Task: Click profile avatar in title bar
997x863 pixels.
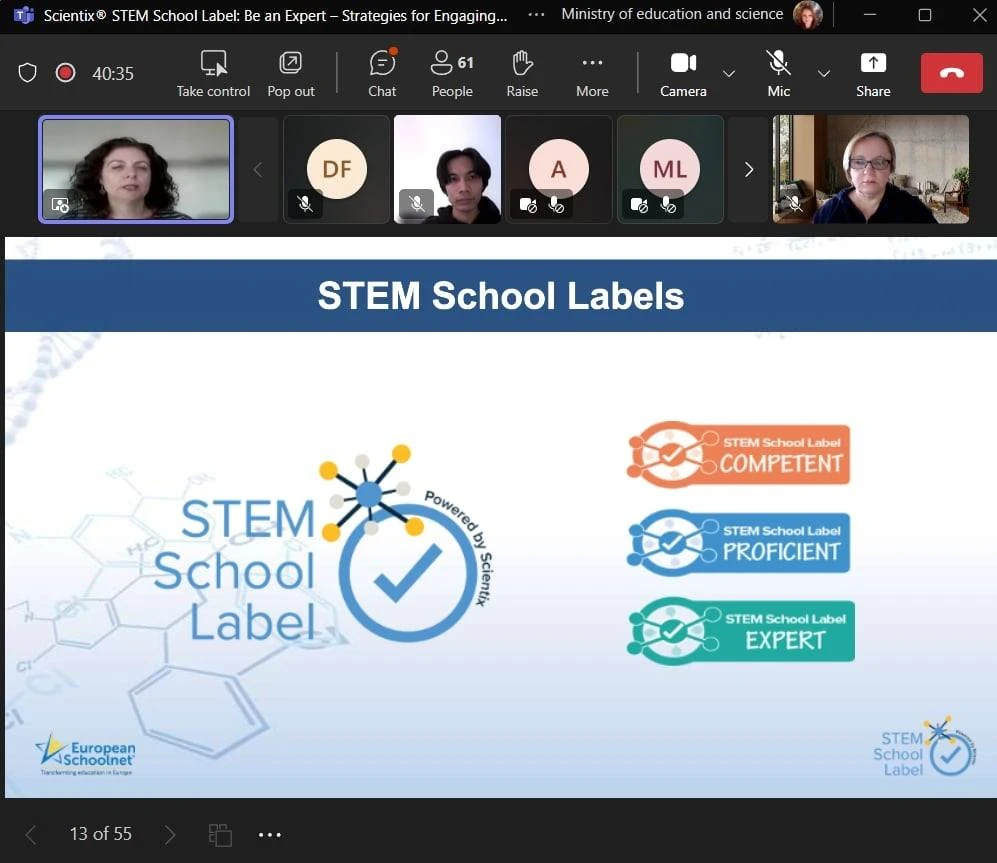Action: 808,15
